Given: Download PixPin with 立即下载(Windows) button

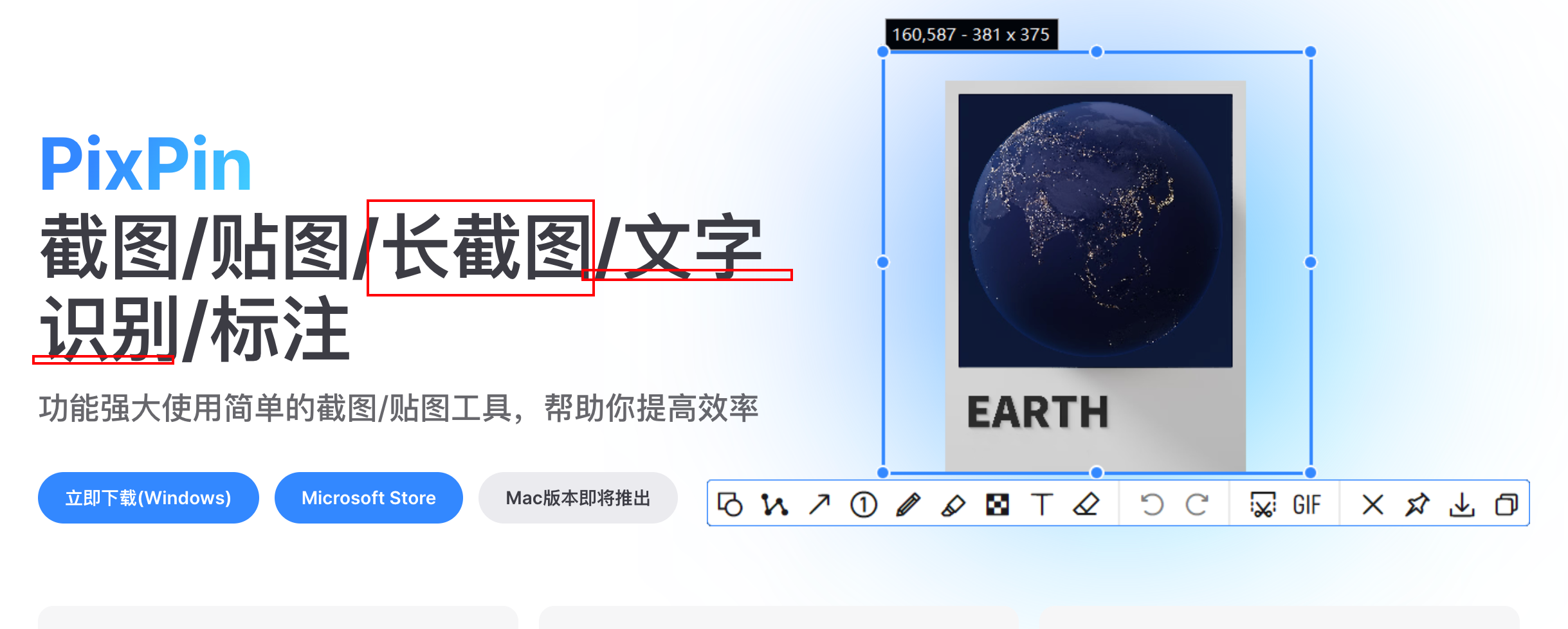Looking at the screenshot, I should point(149,498).
